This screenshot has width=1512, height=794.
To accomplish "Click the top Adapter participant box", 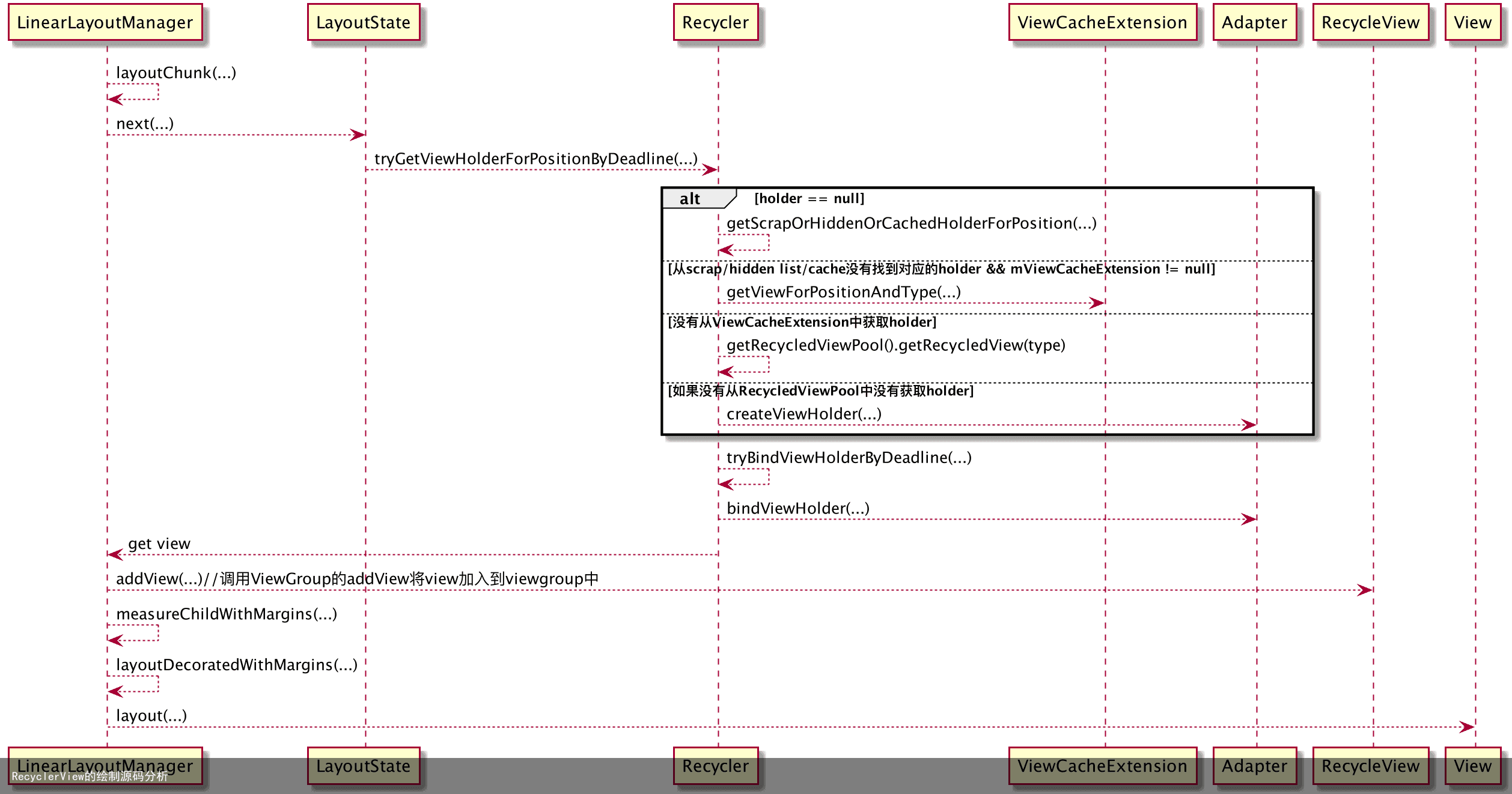I will [1255, 22].
